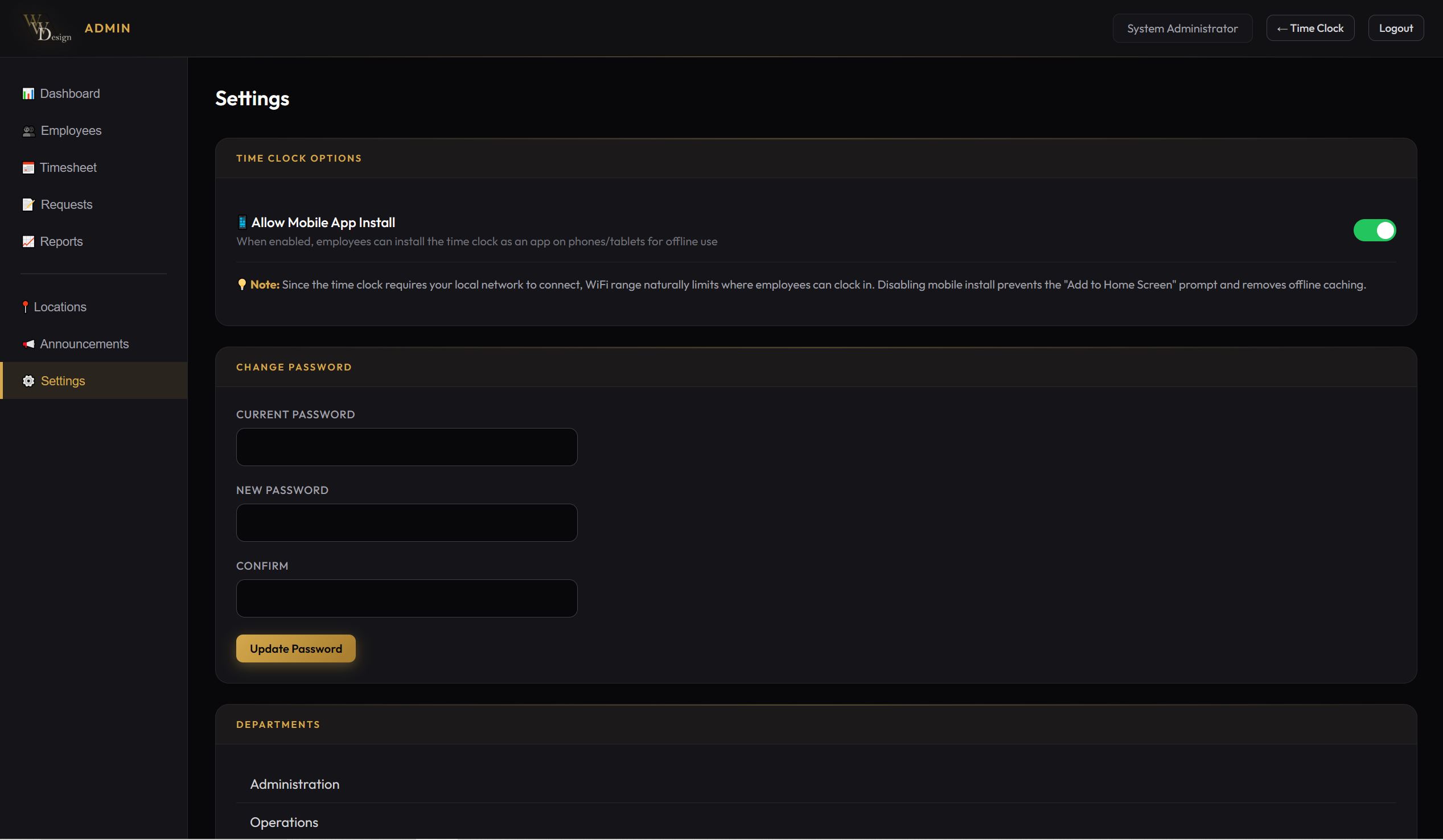Select the Administration department row
Image resolution: width=1443 pixels, height=840 pixels.
tap(295, 784)
